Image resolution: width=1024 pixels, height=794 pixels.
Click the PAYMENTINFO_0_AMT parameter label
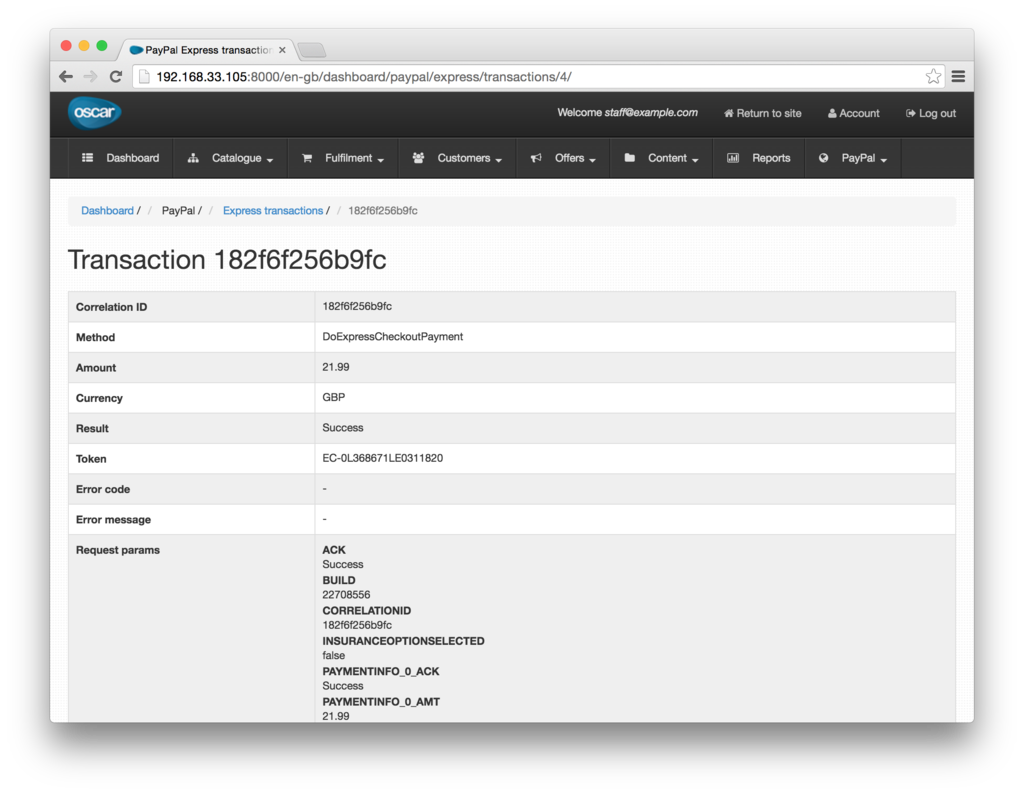tap(381, 702)
